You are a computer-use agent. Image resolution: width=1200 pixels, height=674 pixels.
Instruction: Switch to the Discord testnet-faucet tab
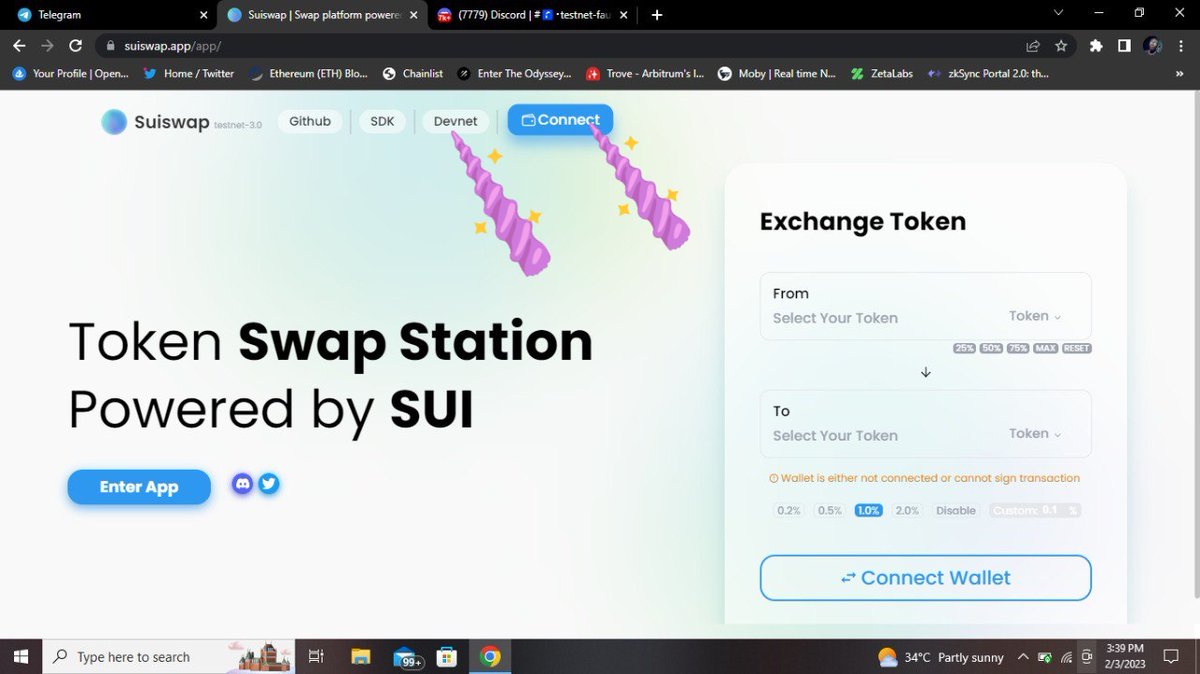(531, 15)
